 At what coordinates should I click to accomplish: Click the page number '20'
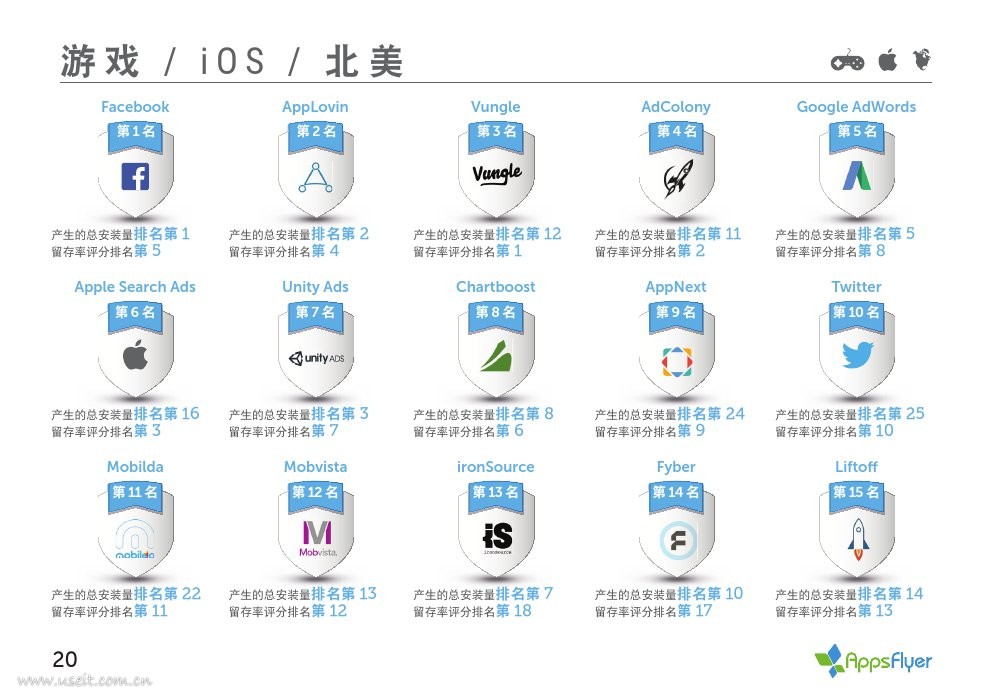65,659
